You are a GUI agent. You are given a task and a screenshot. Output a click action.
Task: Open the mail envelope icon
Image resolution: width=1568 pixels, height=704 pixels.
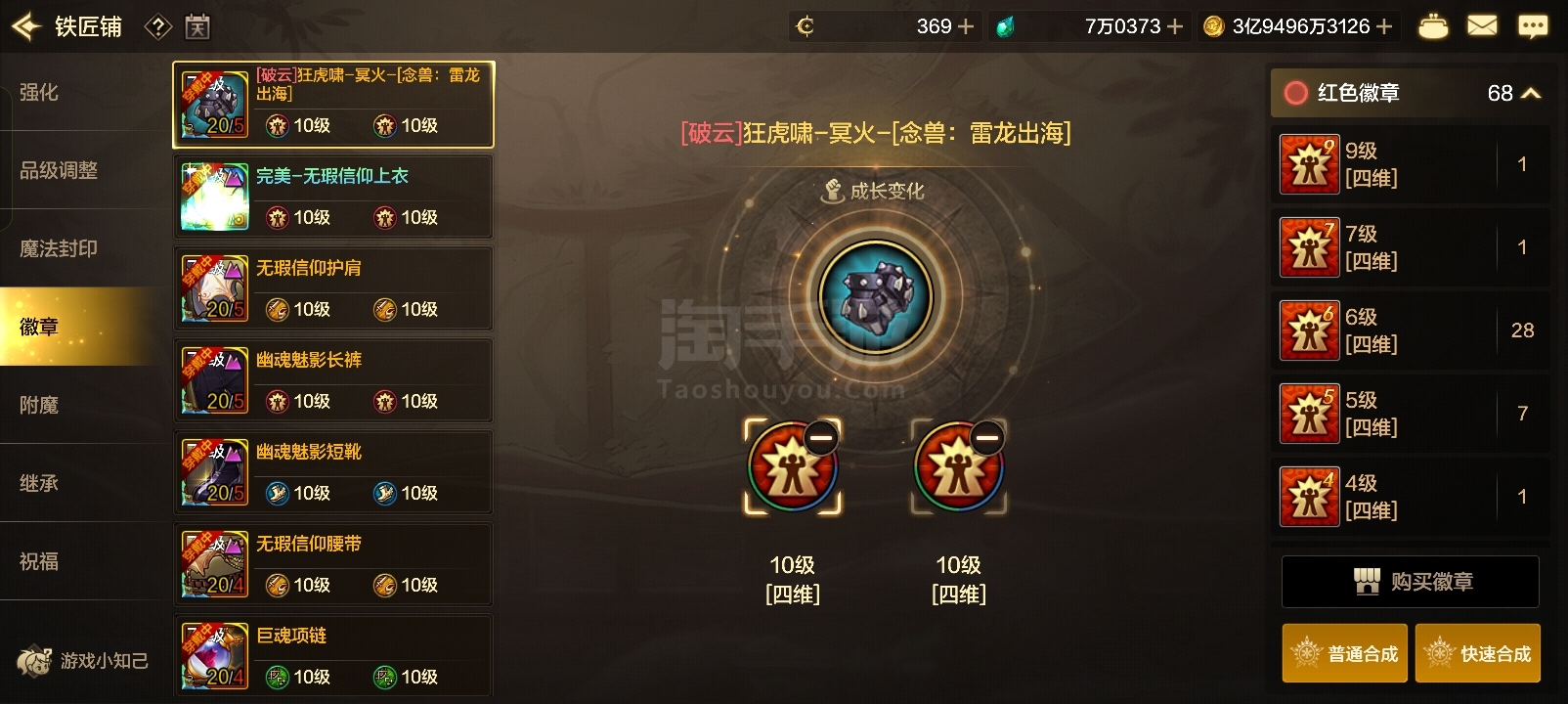coord(1482,25)
